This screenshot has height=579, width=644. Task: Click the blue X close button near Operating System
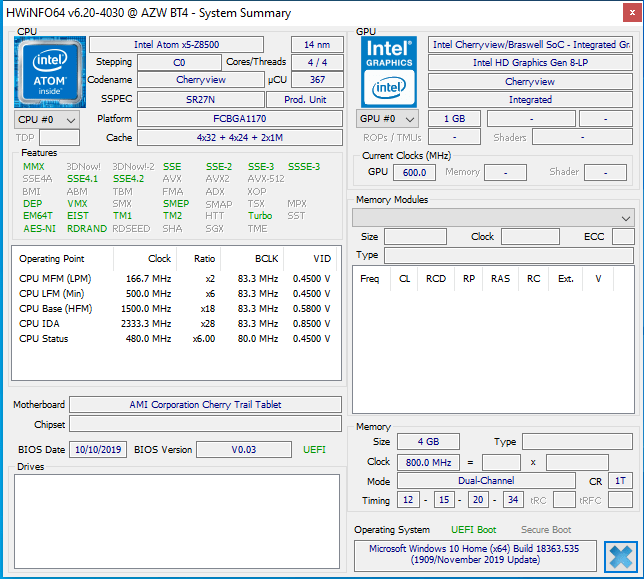click(x=621, y=557)
